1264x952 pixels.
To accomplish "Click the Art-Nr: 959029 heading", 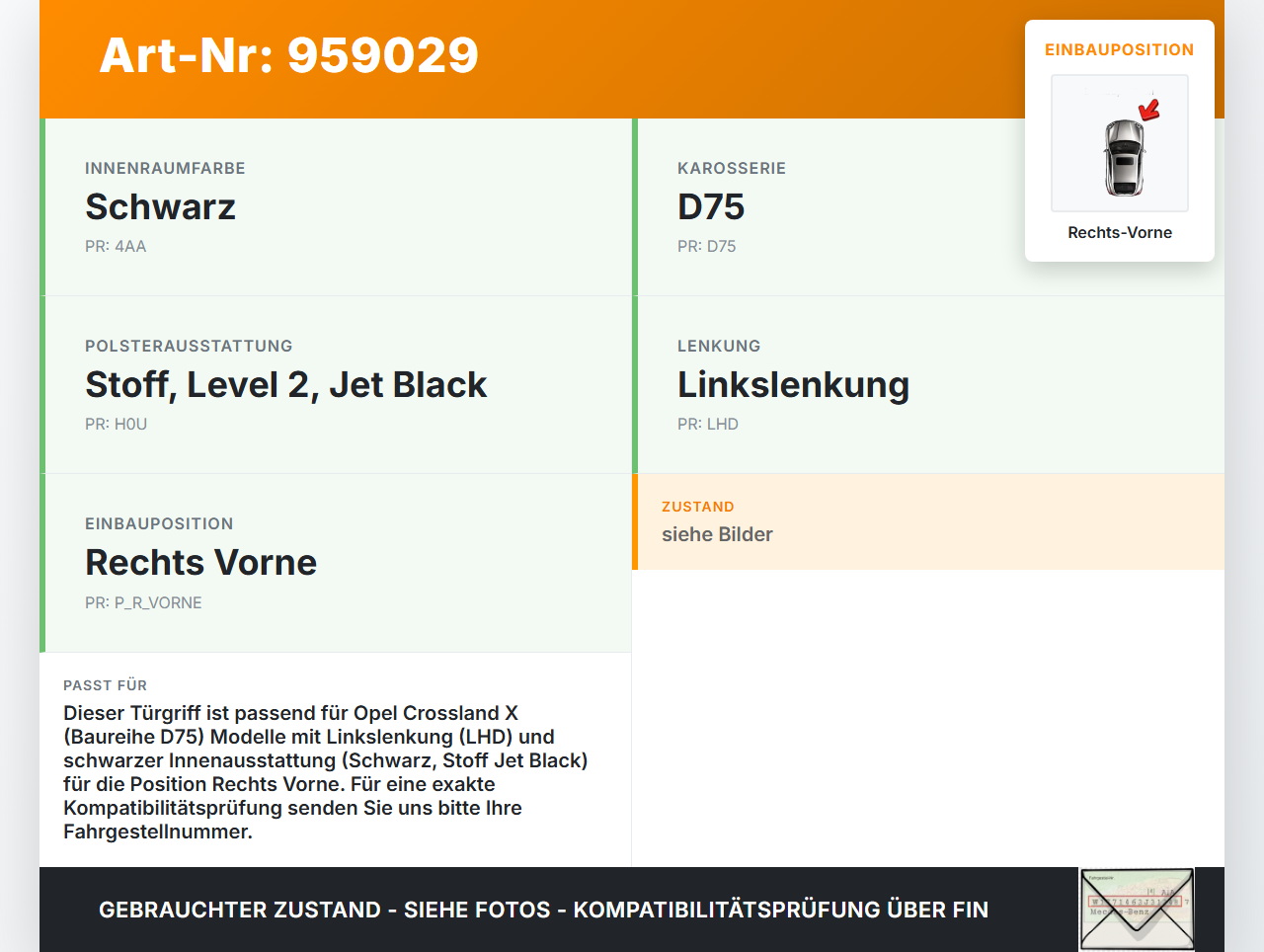I will [x=288, y=56].
